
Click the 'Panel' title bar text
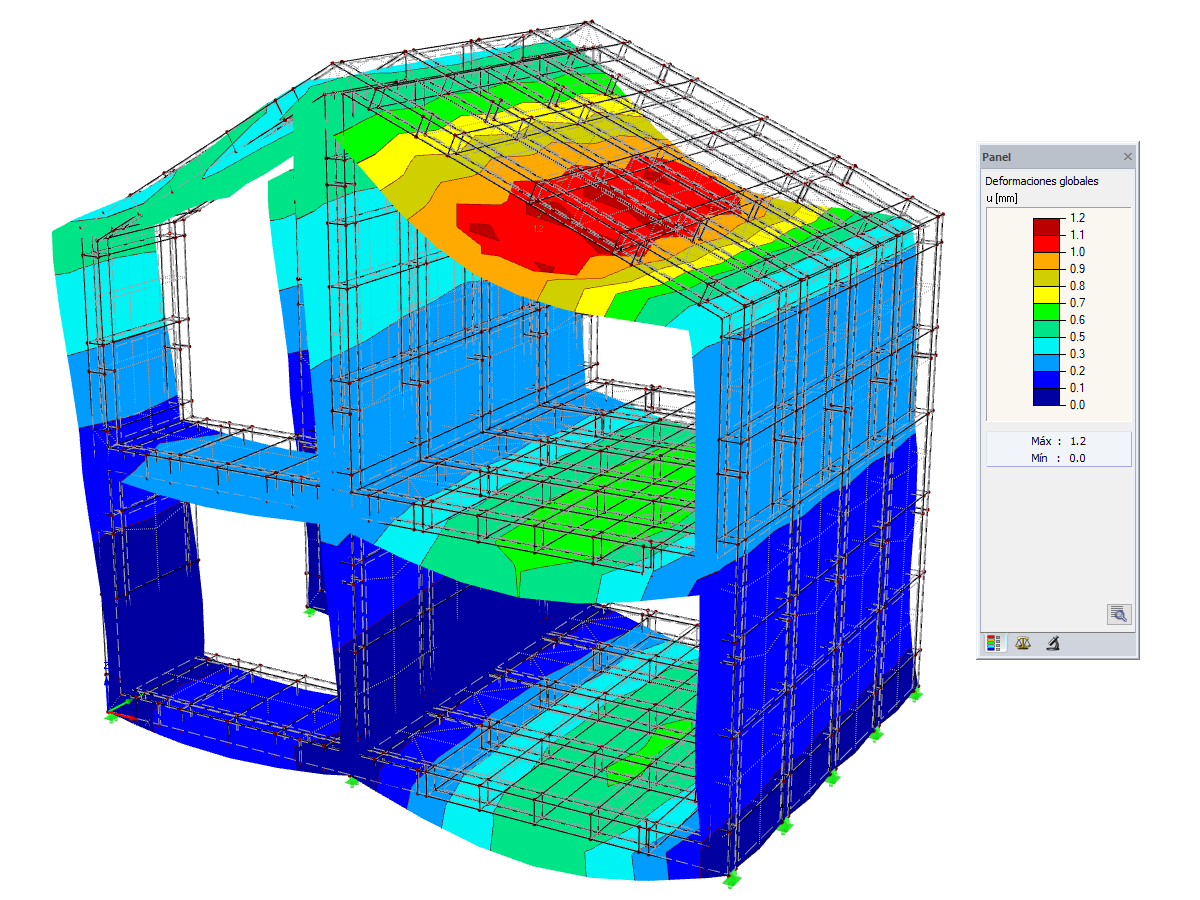click(x=996, y=157)
